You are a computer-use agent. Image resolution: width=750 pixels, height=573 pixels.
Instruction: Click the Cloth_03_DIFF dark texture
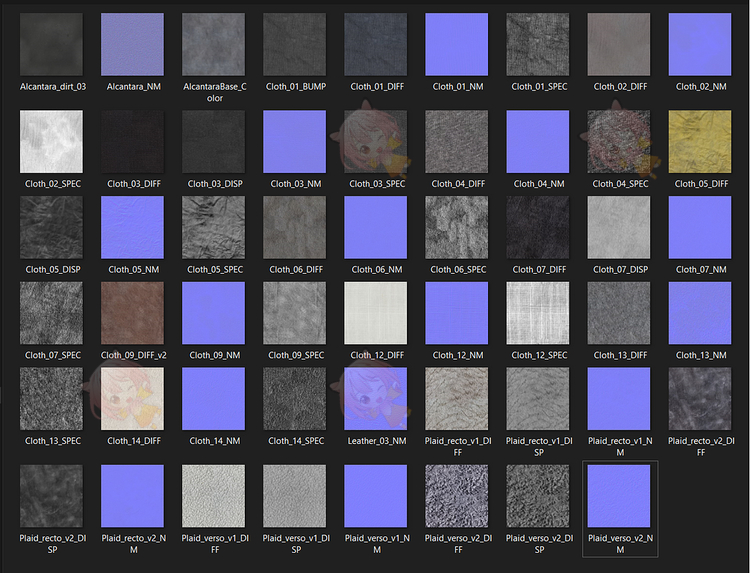point(132,142)
